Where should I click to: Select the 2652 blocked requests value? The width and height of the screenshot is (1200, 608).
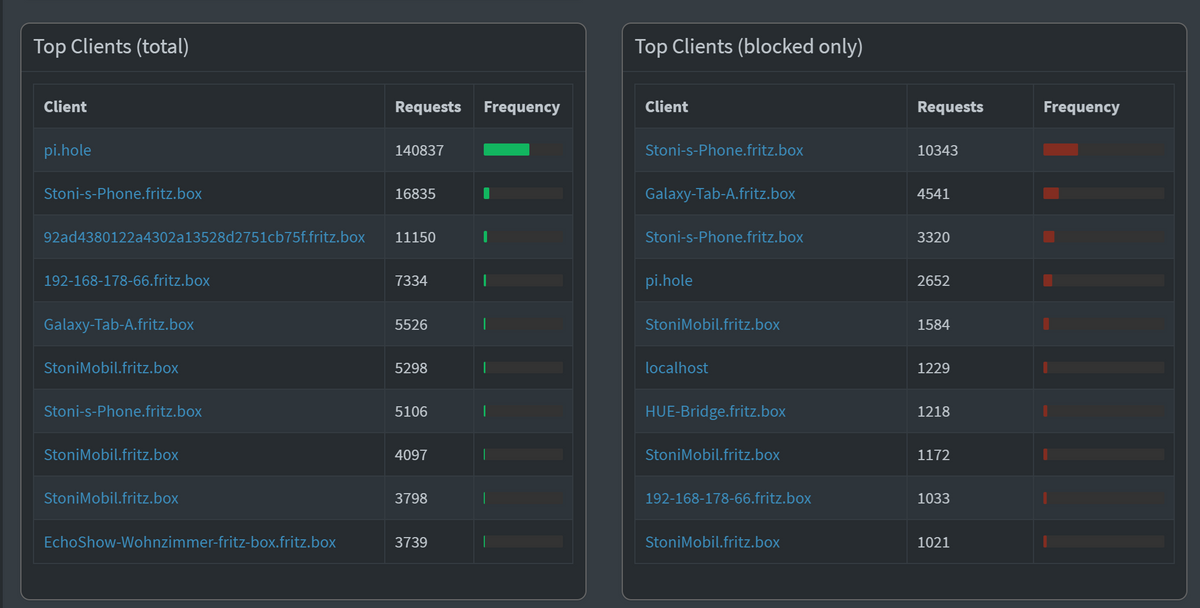click(x=933, y=281)
